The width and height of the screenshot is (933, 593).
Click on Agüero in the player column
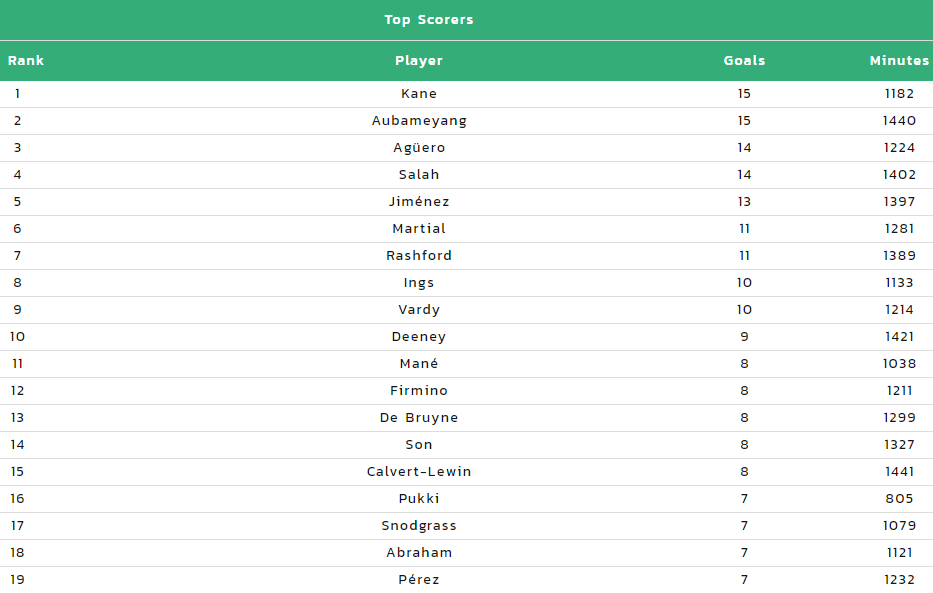(419, 148)
